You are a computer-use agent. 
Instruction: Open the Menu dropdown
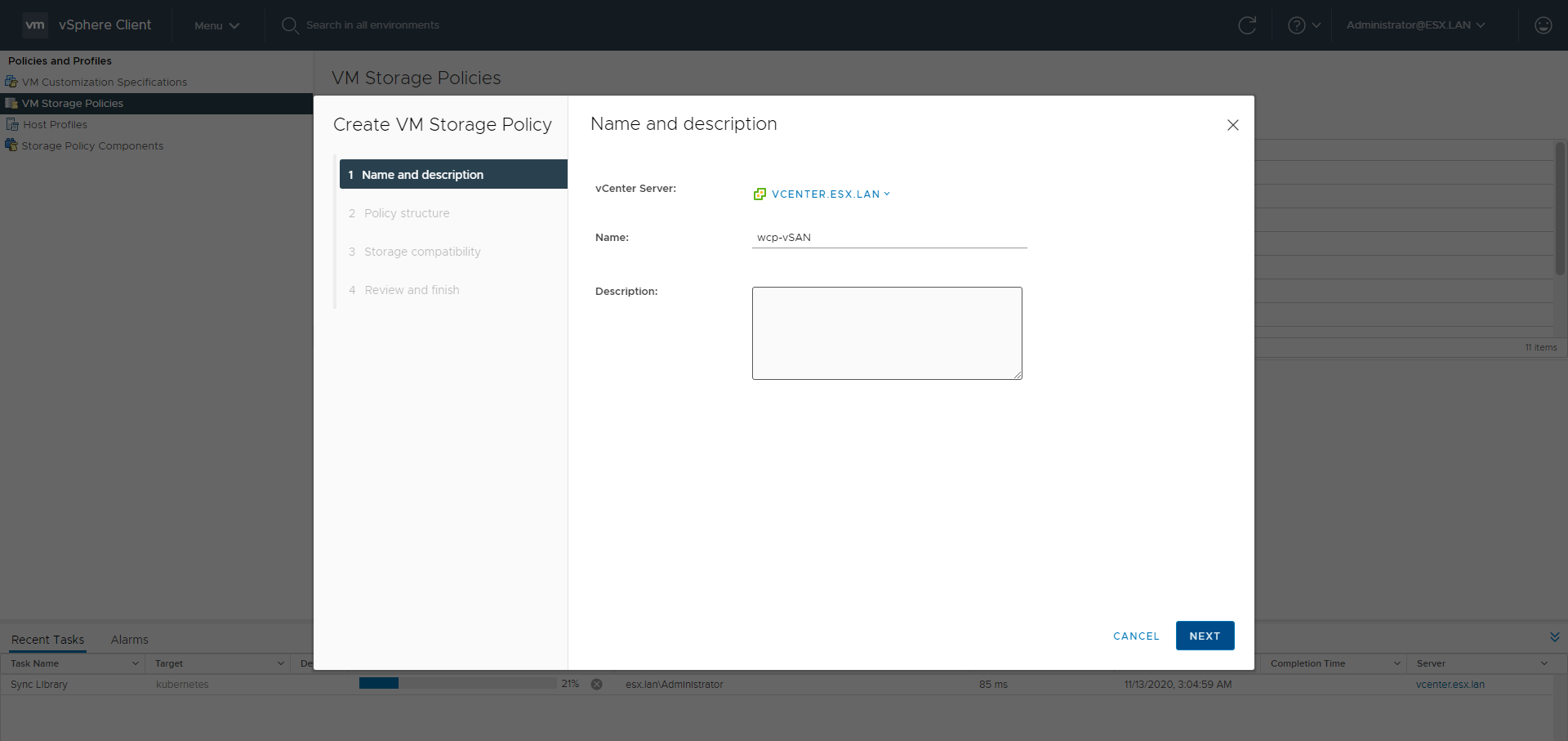coord(216,25)
